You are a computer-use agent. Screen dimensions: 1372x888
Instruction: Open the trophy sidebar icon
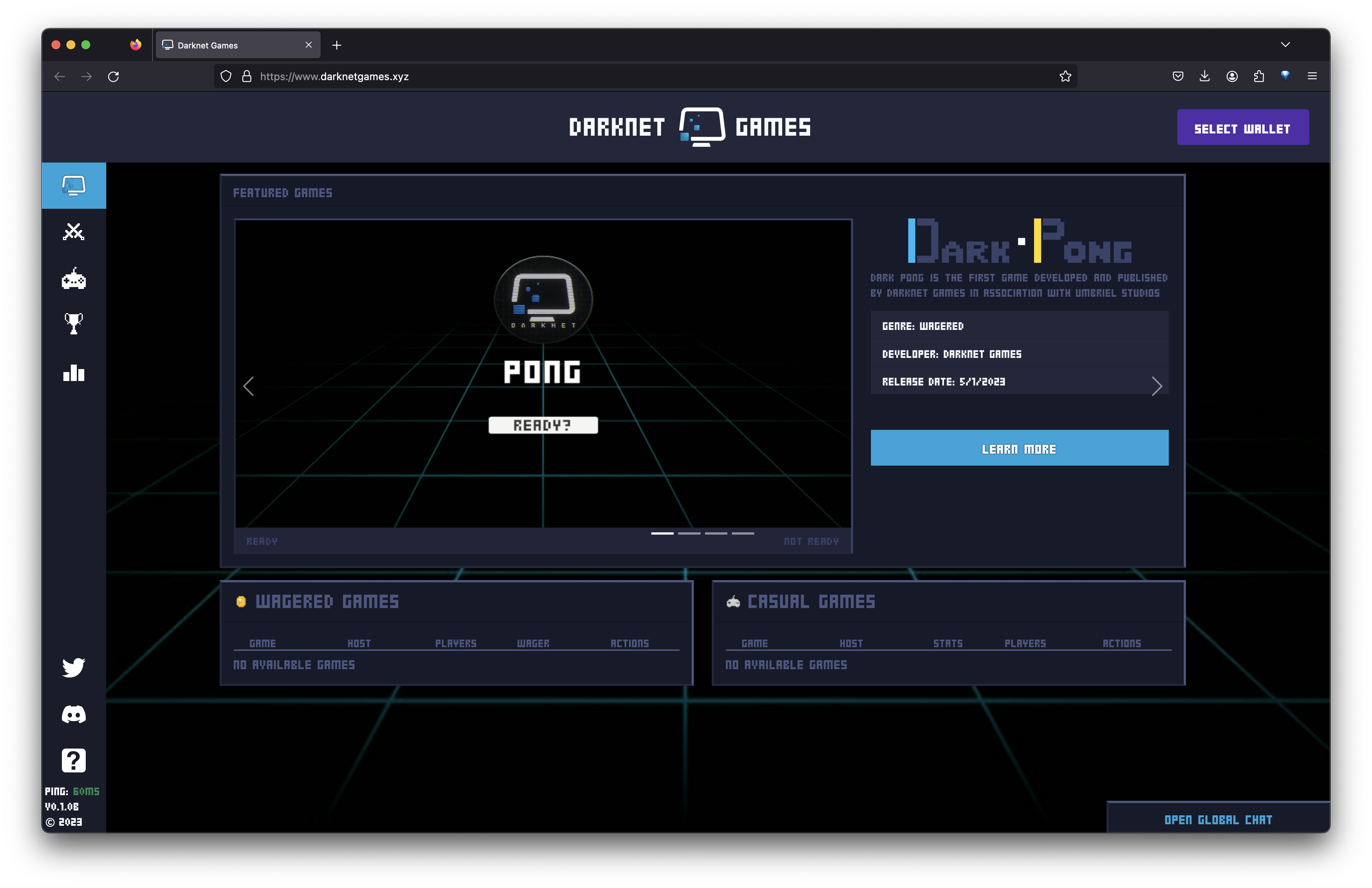pyautogui.click(x=74, y=324)
